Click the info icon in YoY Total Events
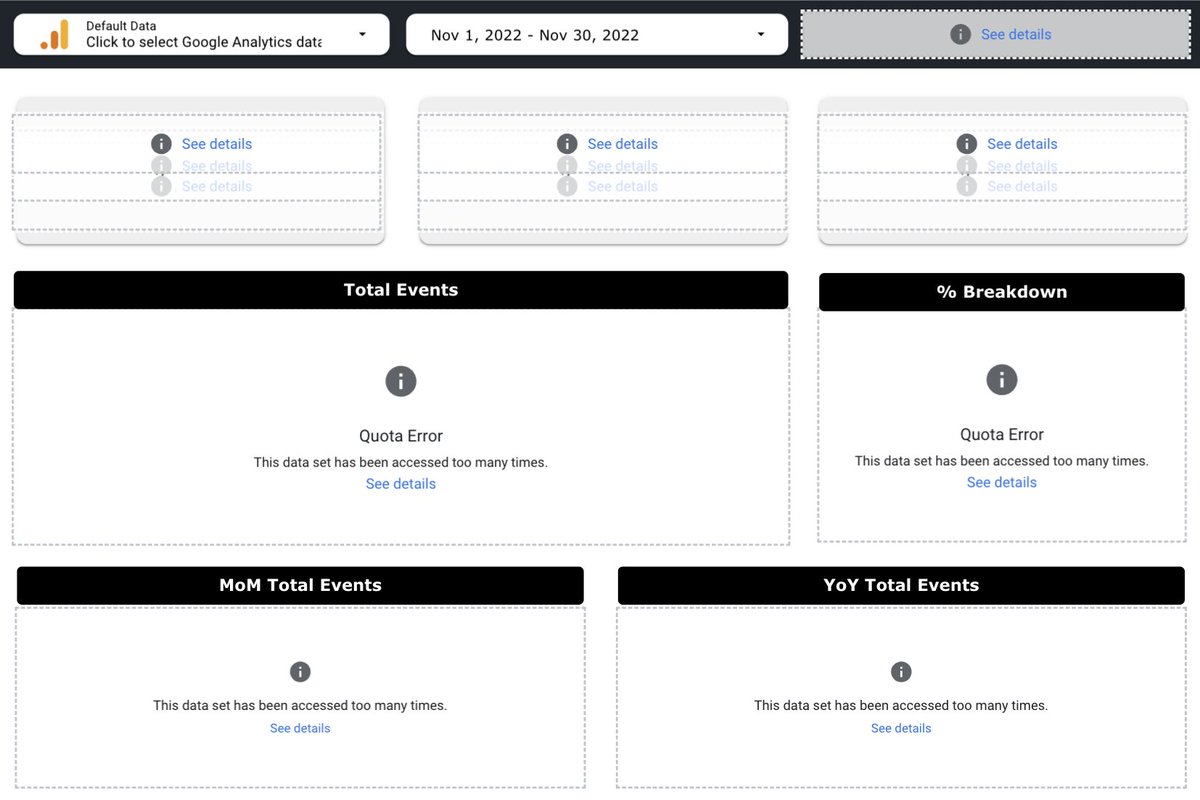This screenshot has width=1200, height=800. coord(901,672)
